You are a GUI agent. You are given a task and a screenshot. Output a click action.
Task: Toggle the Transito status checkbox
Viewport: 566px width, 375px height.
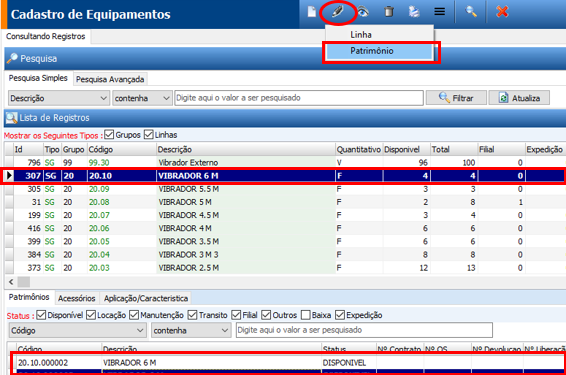[192, 315]
